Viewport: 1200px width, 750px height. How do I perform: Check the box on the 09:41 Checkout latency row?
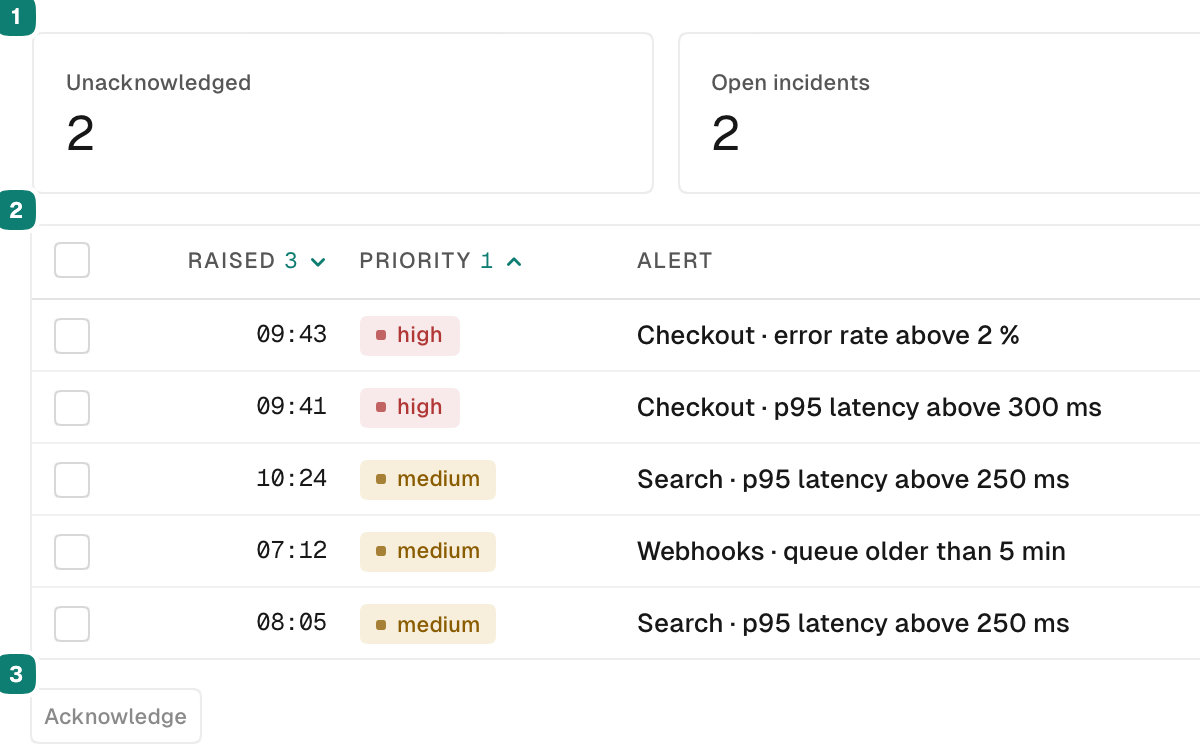pos(72,408)
